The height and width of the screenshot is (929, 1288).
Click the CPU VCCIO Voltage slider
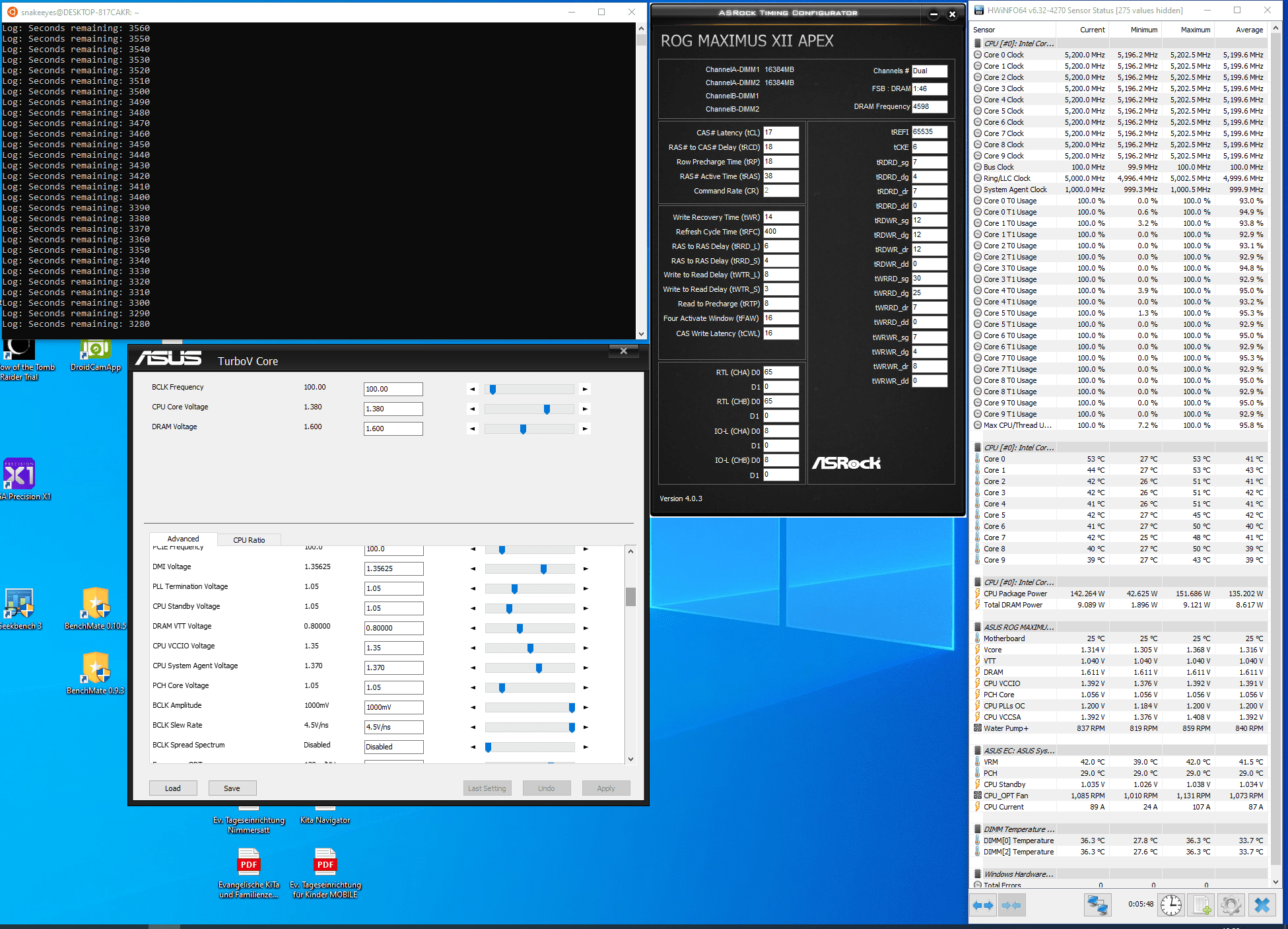(x=529, y=648)
